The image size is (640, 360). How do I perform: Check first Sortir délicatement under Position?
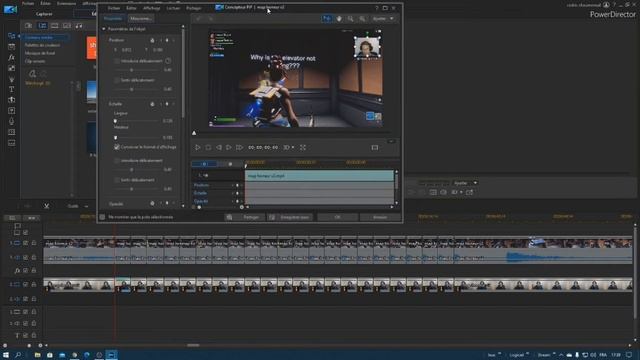(x=117, y=80)
